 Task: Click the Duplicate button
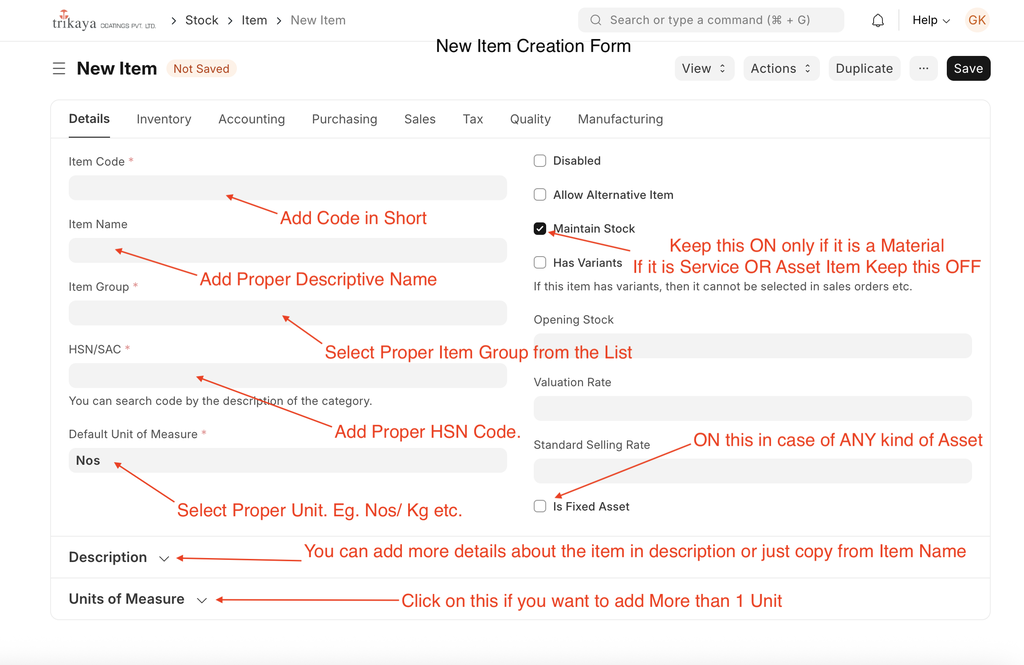[864, 69]
